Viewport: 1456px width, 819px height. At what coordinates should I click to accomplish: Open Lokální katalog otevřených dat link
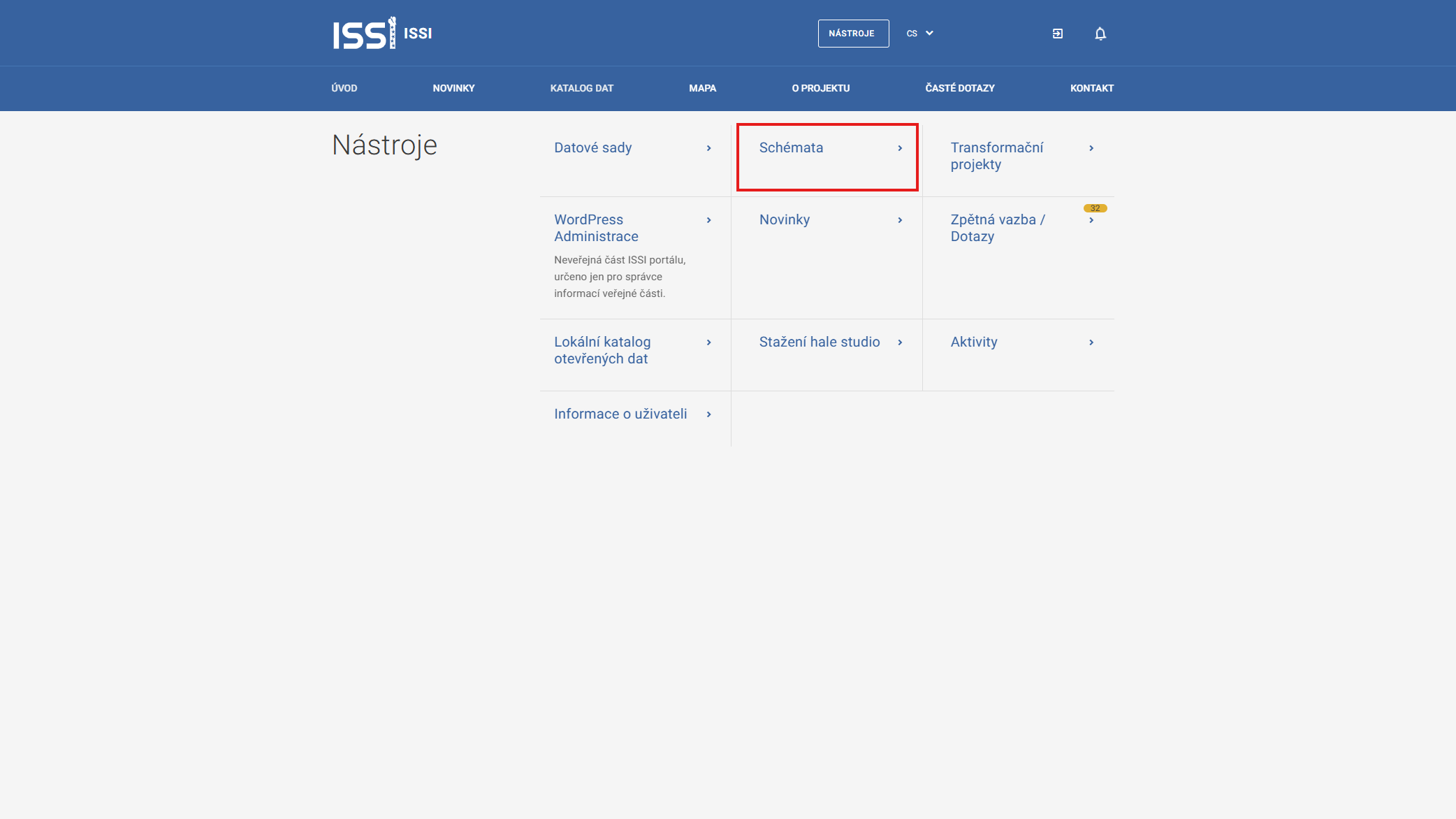tap(602, 350)
